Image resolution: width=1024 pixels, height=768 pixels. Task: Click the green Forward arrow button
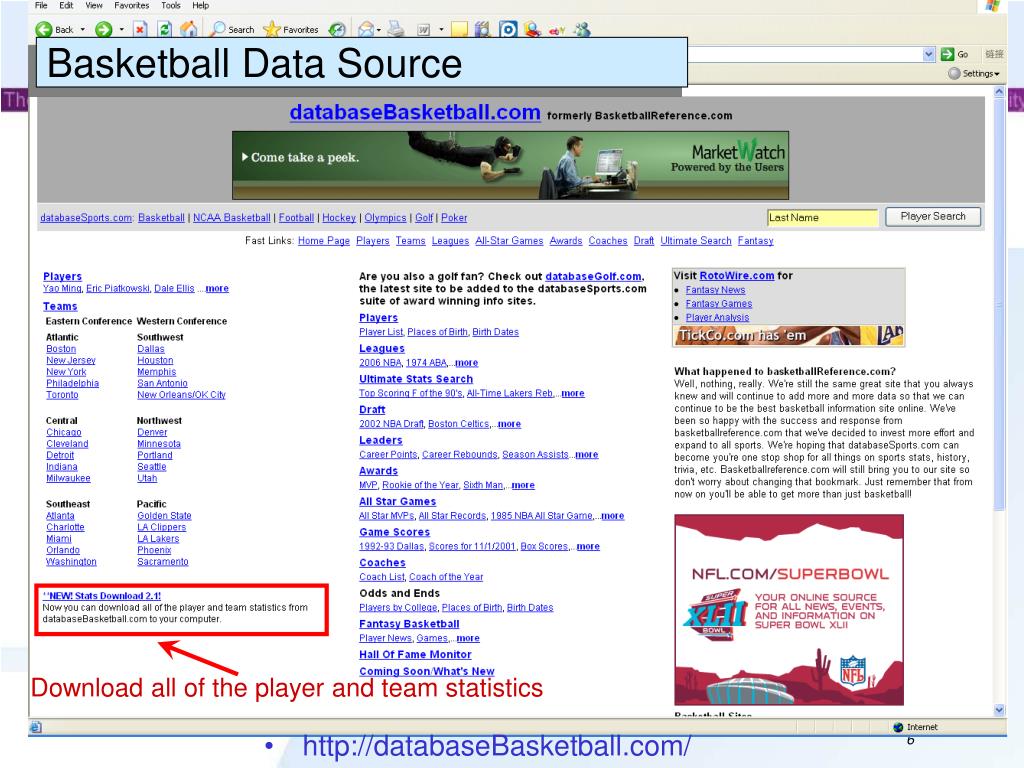point(103,29)
